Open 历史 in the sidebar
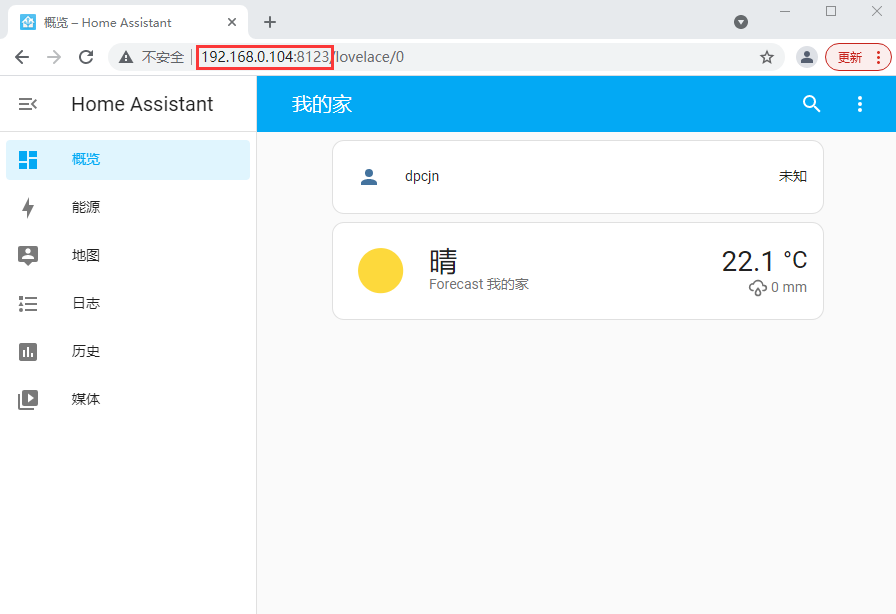 (128, 352)
